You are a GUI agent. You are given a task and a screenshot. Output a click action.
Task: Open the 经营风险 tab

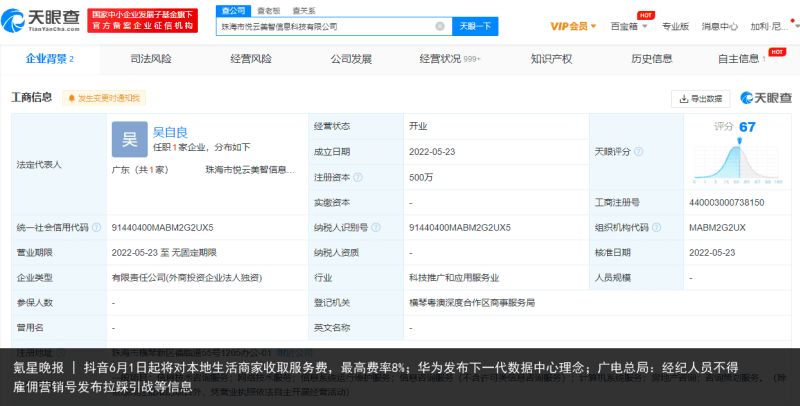251,59
